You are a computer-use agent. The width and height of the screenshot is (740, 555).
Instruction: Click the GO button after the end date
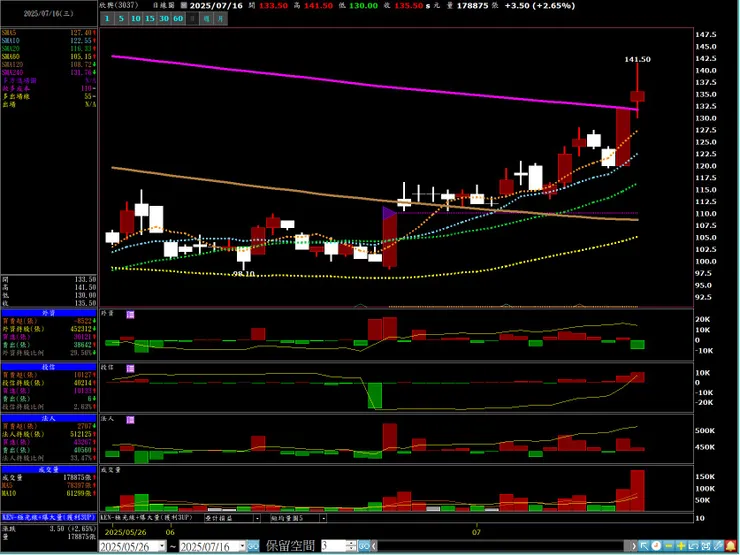tap(253, 547)
